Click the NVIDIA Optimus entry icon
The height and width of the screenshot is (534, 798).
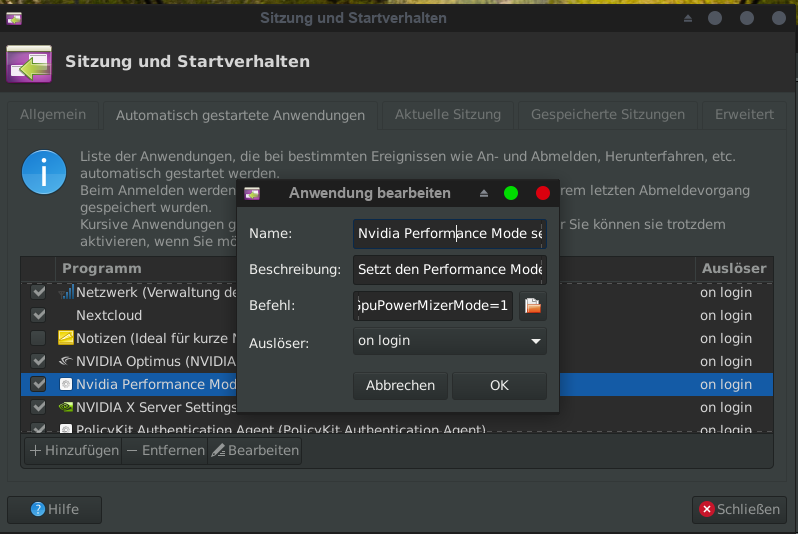tap(67, 361)
